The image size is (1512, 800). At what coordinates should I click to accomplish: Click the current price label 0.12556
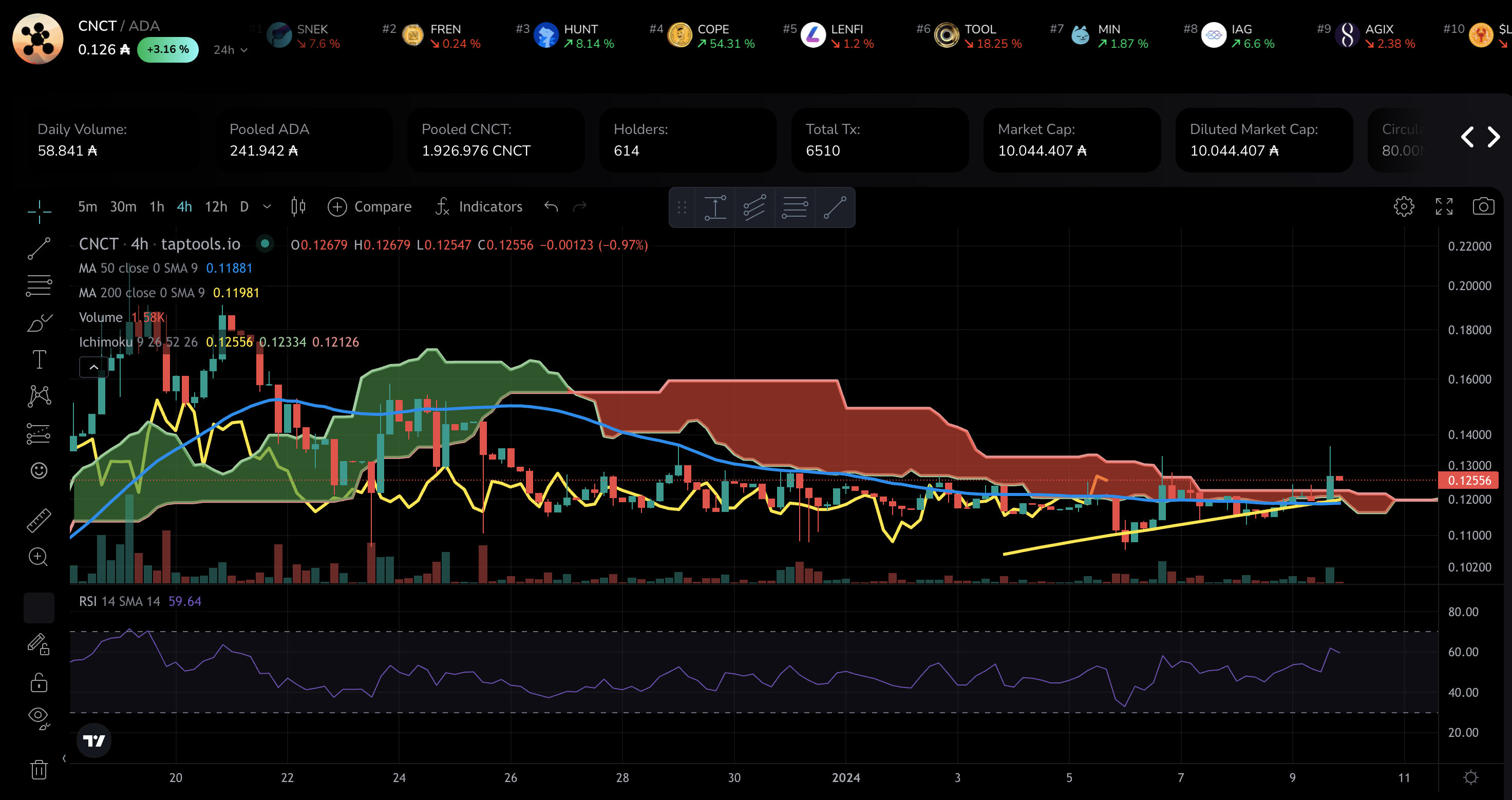click(1469, 481)
